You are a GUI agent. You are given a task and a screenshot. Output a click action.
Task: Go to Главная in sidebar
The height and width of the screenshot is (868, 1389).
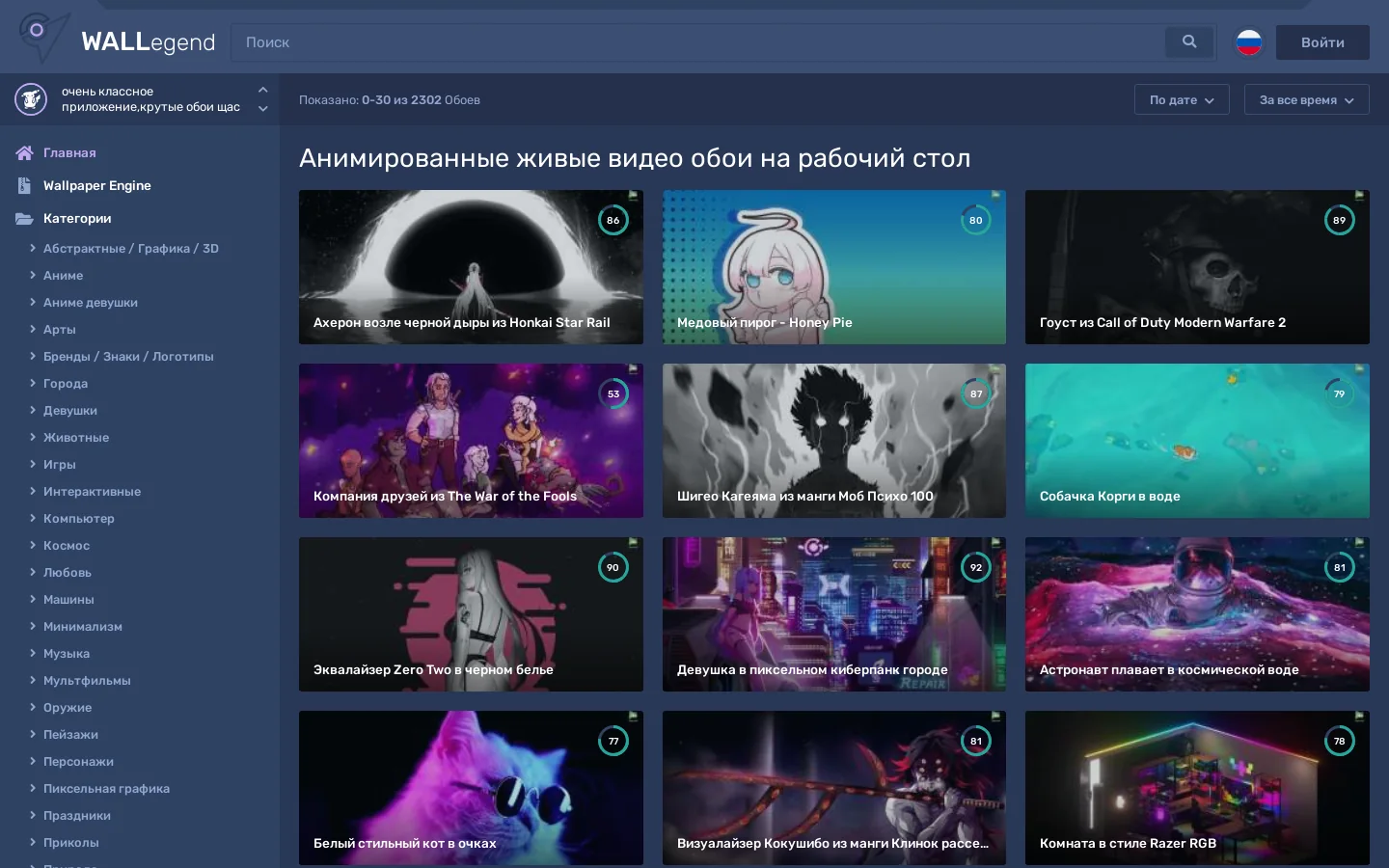coord(69,152)
